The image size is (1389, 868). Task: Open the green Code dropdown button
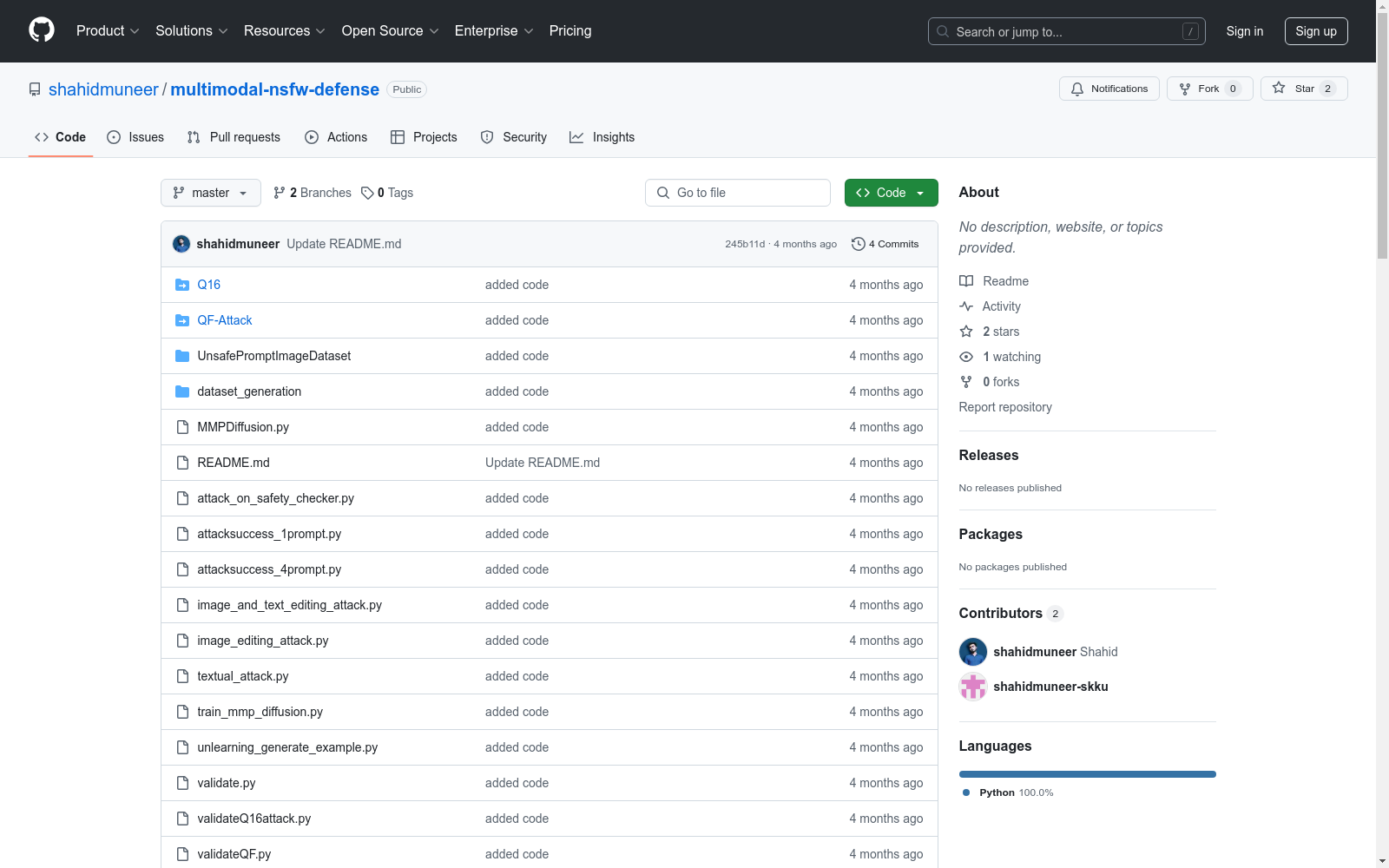(892, 193)
